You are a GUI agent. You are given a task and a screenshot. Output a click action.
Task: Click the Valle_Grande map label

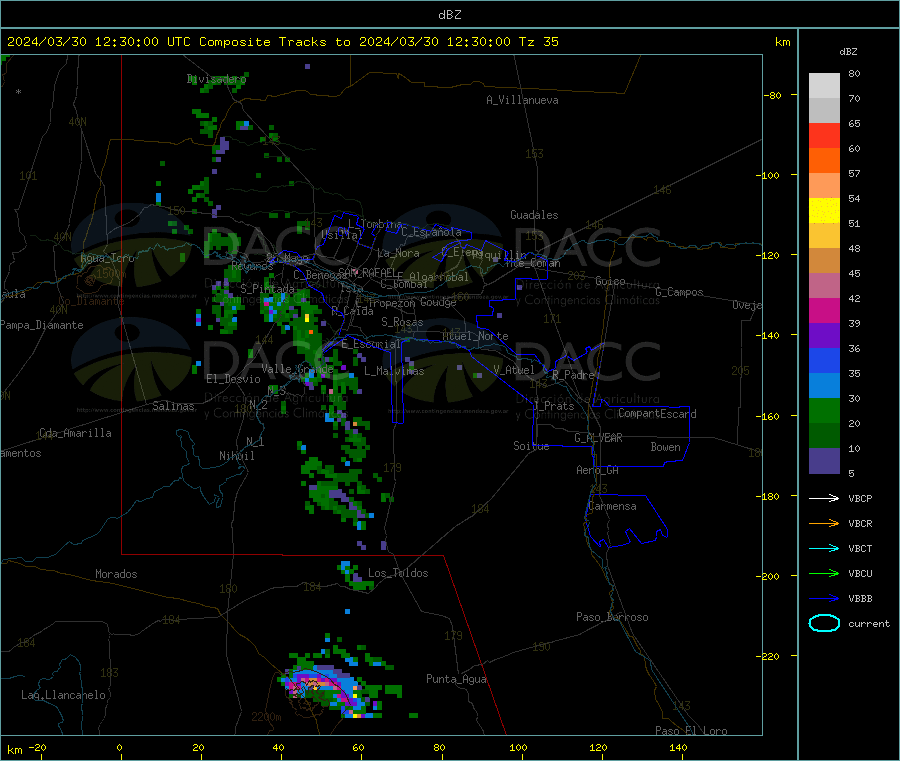pyautogui.click(x=297, y=369)
